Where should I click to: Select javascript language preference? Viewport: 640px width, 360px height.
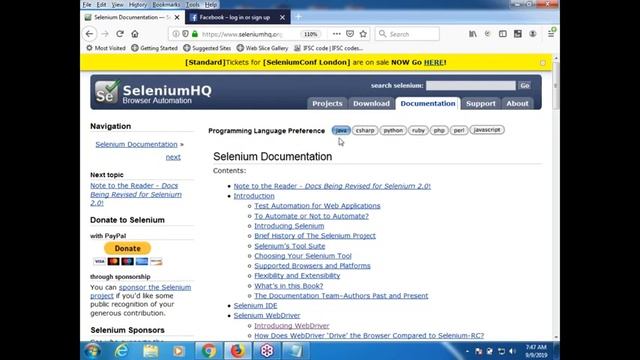[x=487, y=130]
